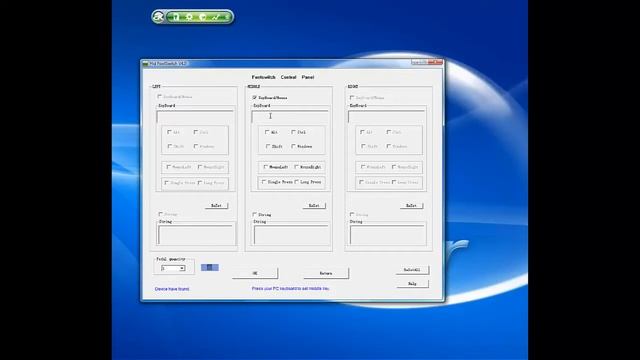Focus the String text box in LEFT panel
Viewport: 640px width, 360px height.
coord(196,235)
